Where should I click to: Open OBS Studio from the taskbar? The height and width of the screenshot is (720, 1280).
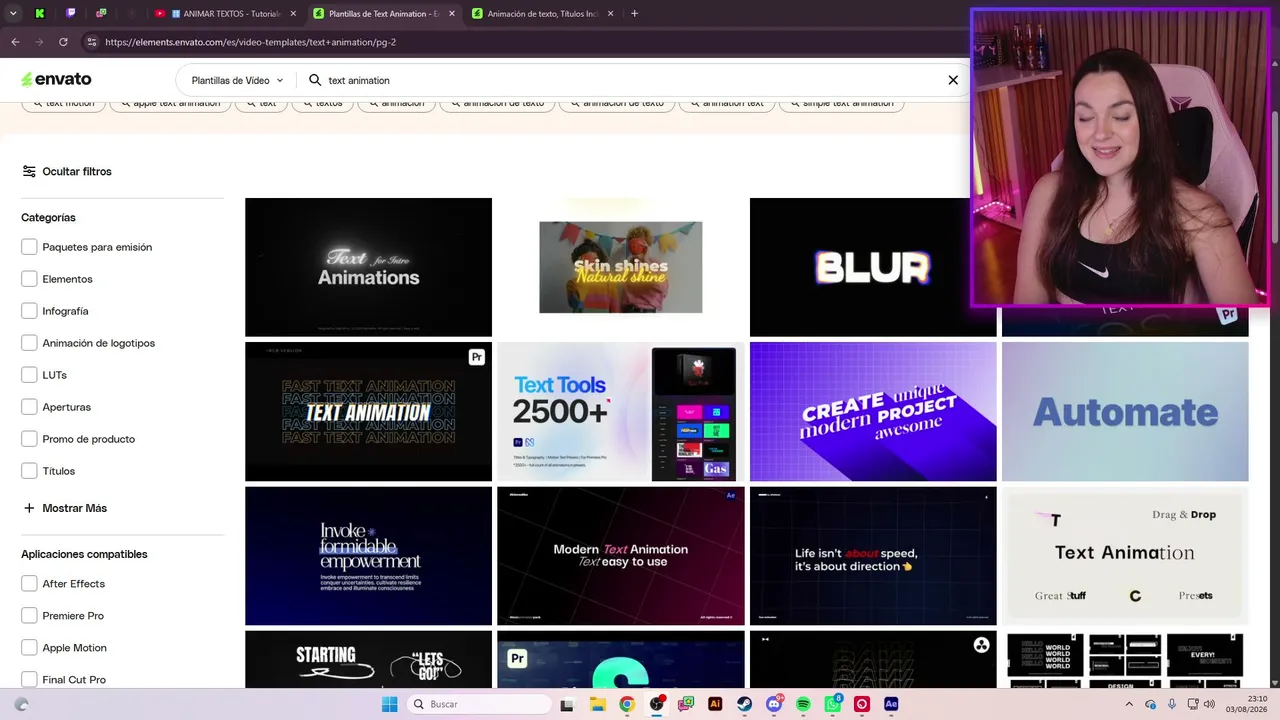coord(656,704)
